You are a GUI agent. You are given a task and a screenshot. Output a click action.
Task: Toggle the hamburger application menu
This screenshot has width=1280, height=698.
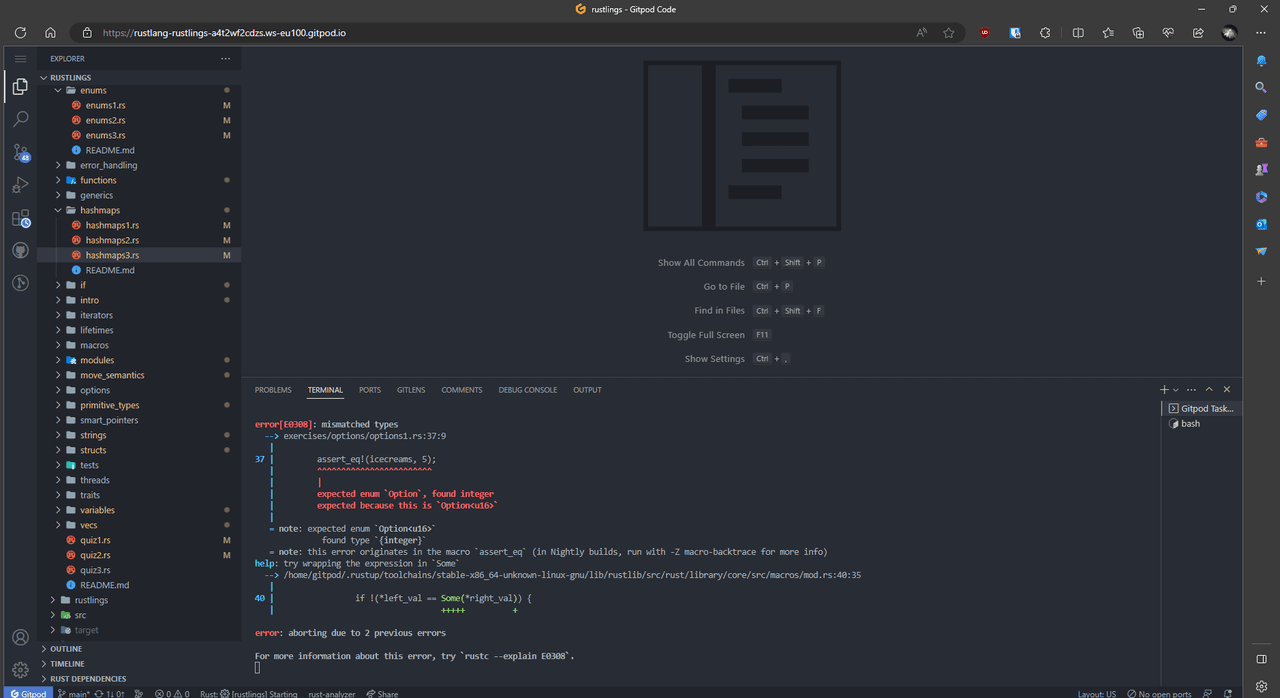pos(20,59)
